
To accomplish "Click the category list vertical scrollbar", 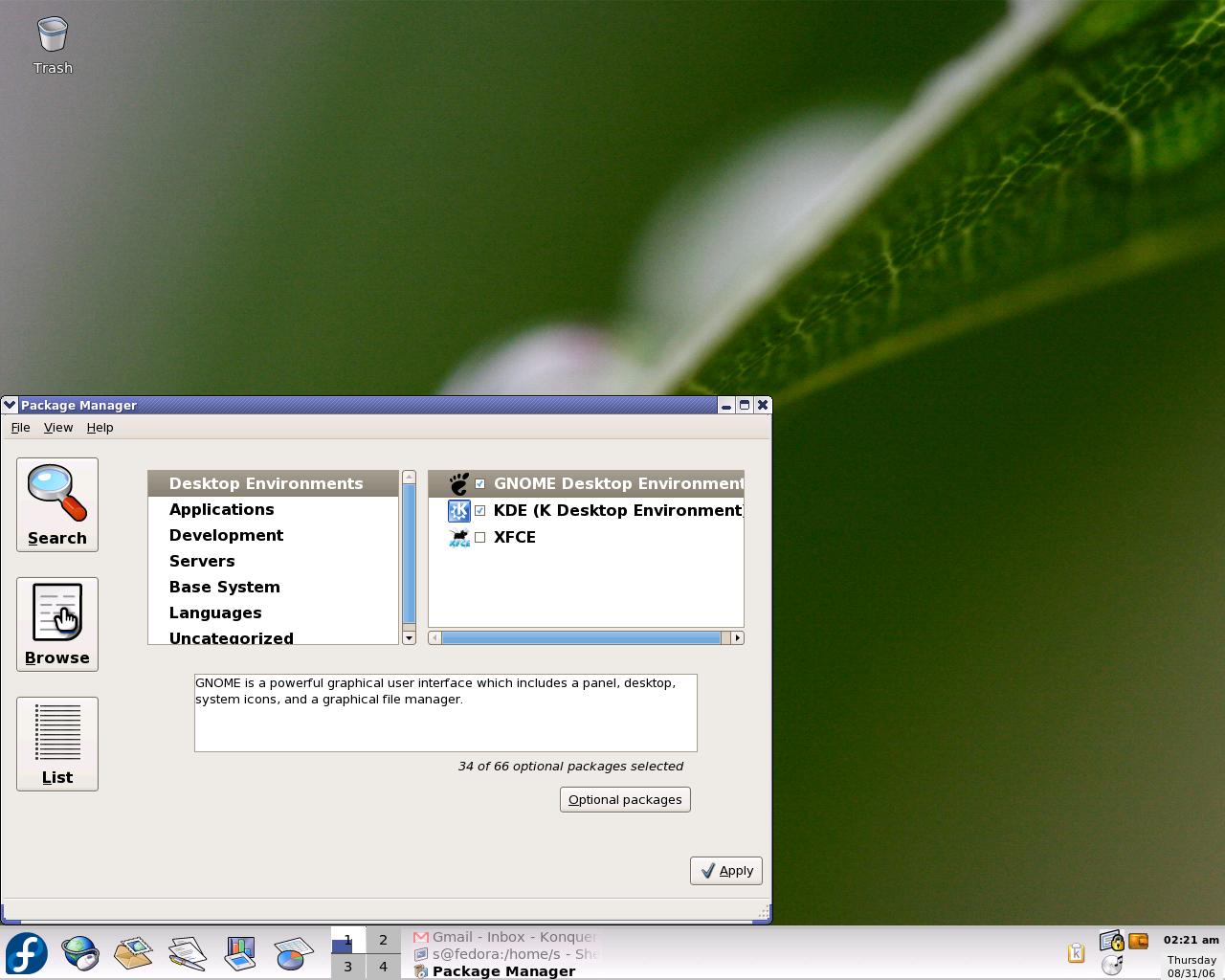I will point(409,554).
